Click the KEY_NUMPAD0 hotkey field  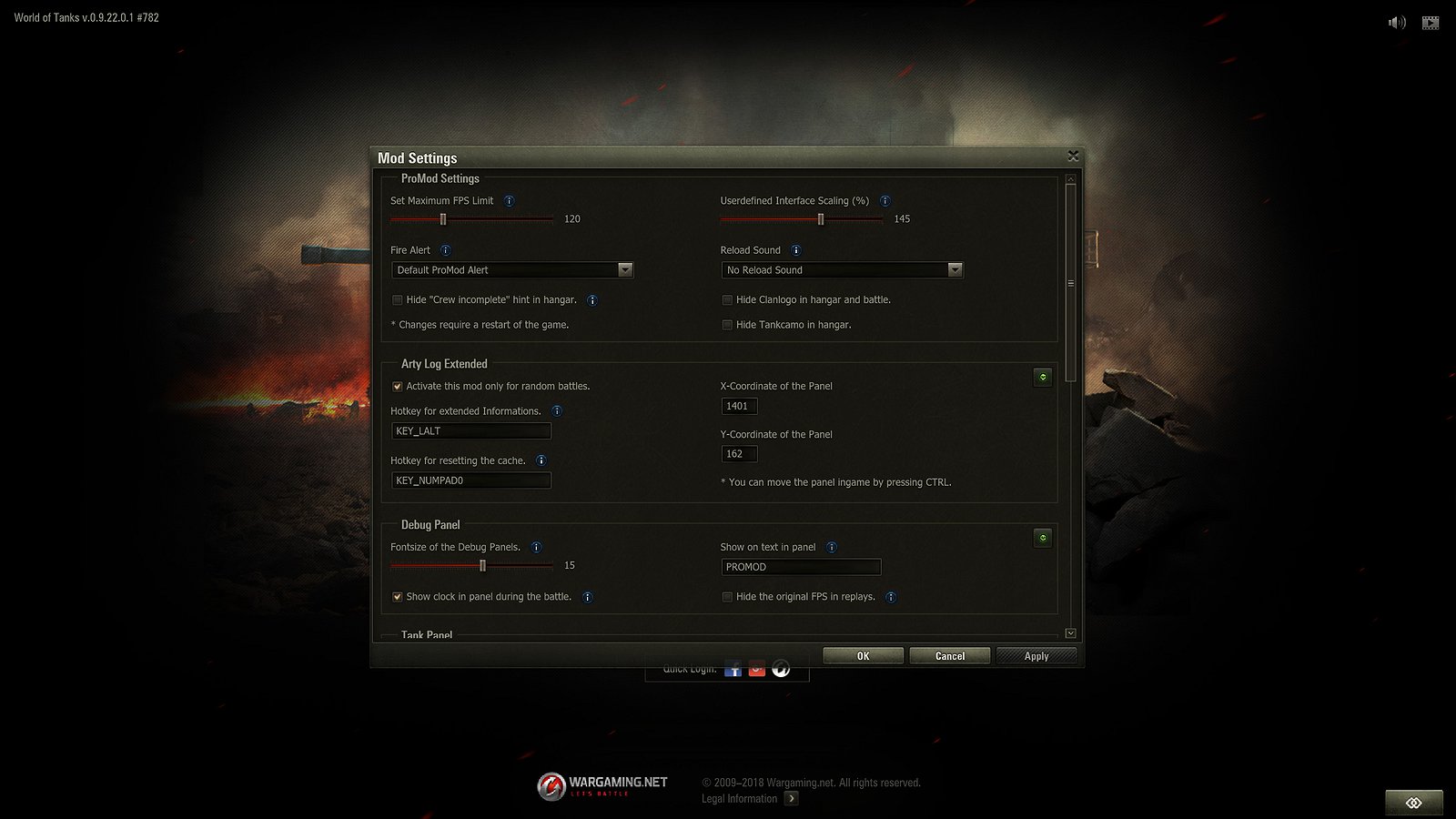click(x=471, y=480)
